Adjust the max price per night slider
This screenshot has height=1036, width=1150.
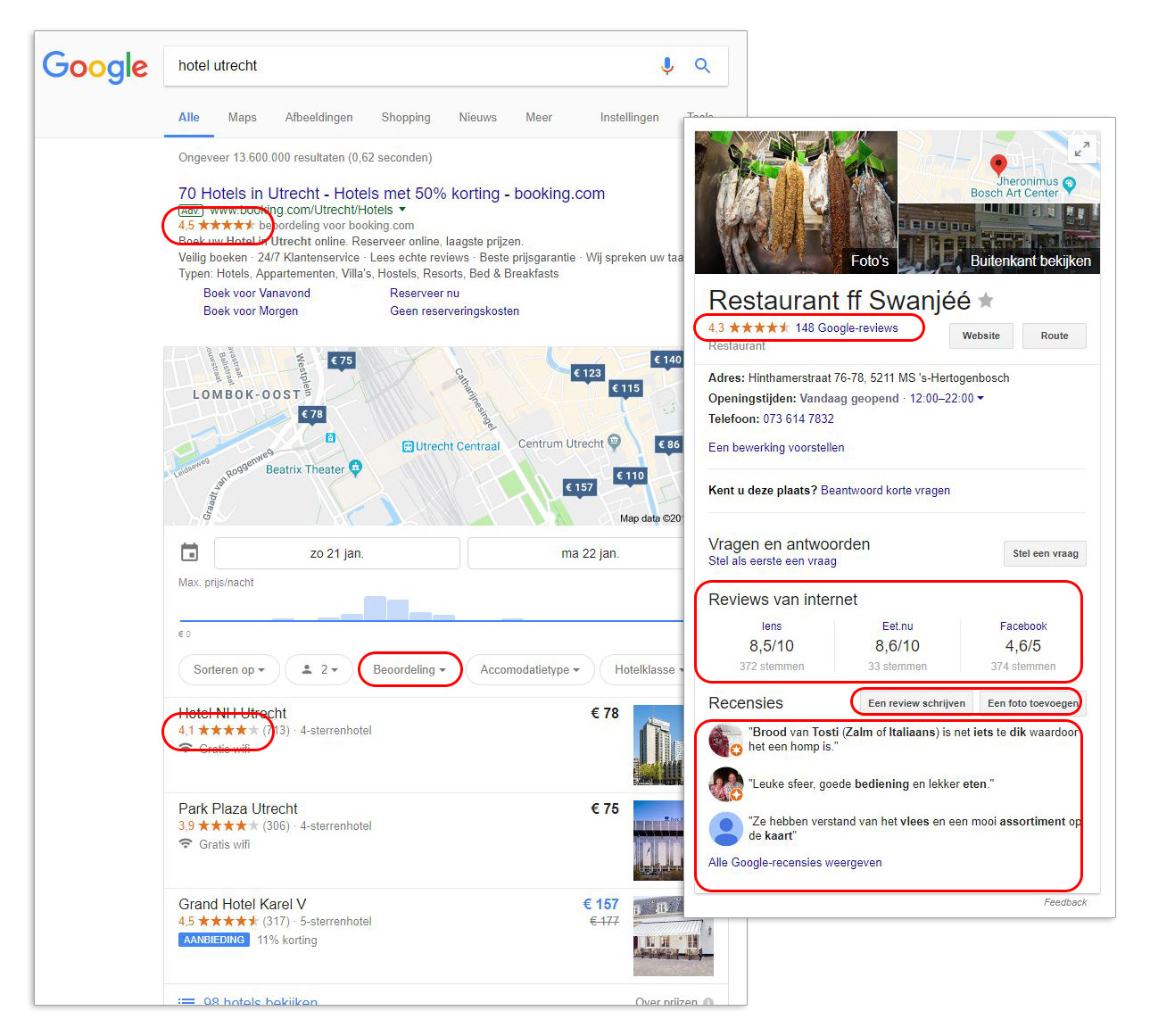coord(432,620)
